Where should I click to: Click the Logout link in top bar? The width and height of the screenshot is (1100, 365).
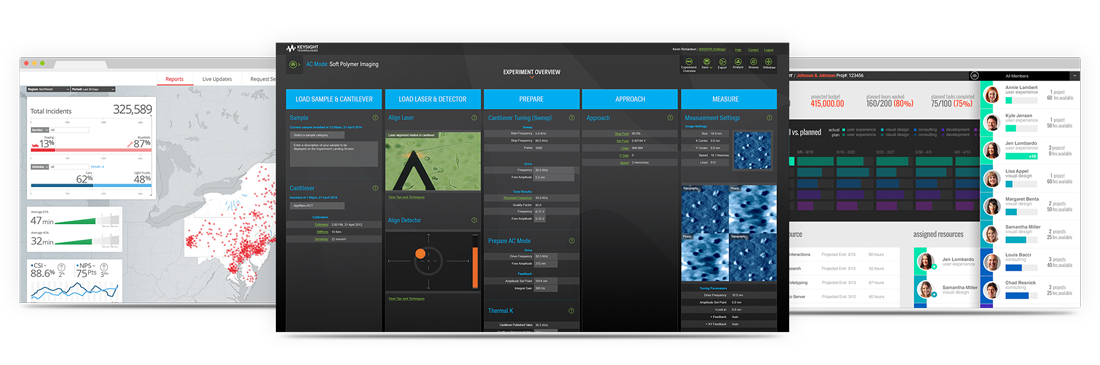coord(769,50)
